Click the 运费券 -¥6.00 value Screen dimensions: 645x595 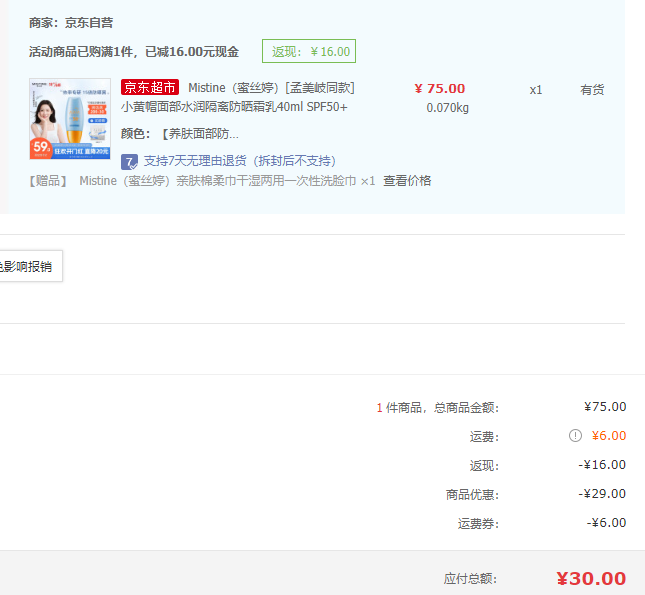click(x=606, y=523)
